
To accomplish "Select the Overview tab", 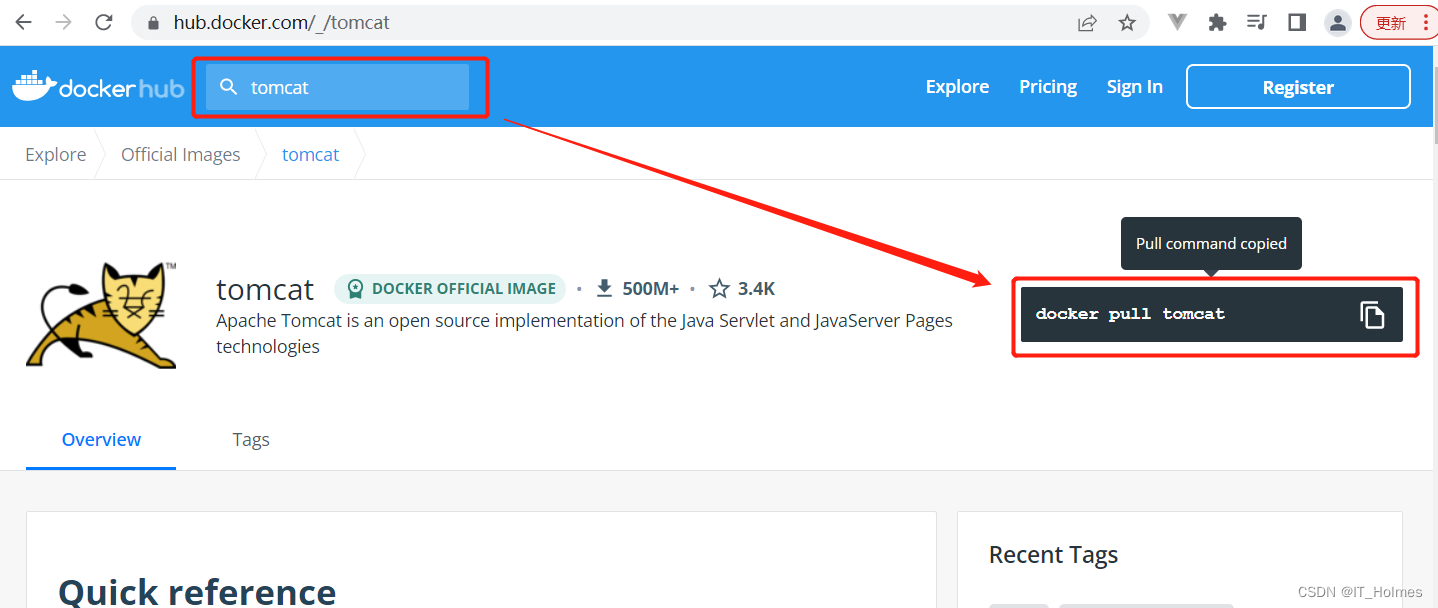I will 101,439.
